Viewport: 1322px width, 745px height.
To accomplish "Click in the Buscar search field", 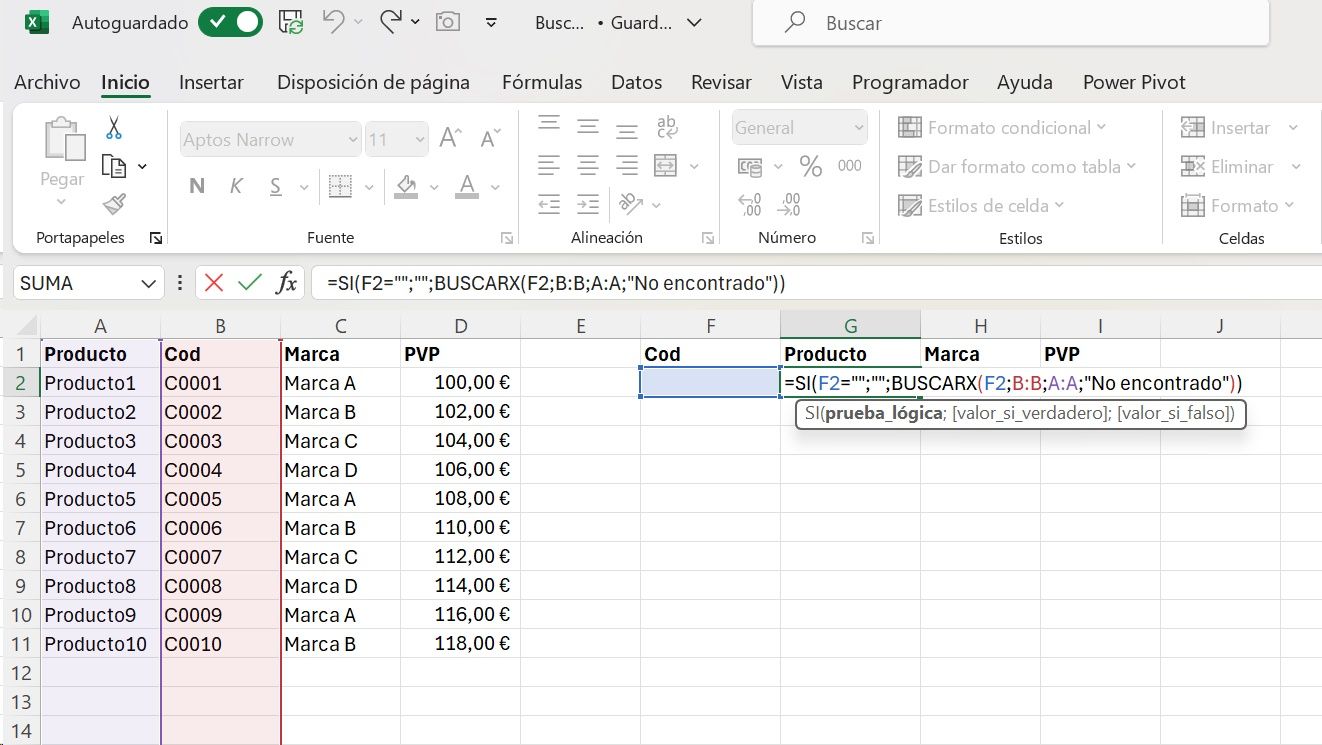I will tap(1010, 23).
